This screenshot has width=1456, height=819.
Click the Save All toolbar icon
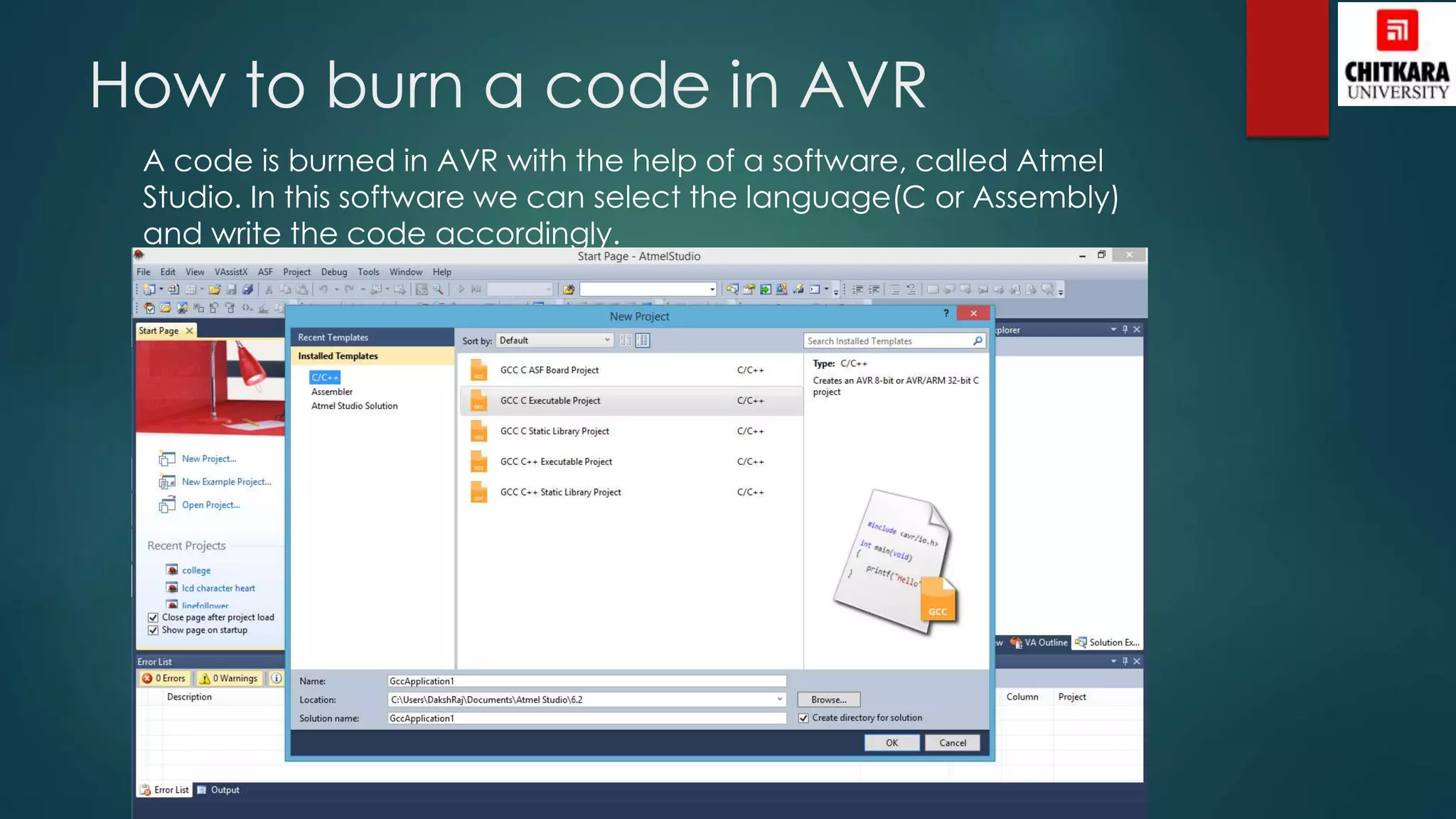pos(247,289)
